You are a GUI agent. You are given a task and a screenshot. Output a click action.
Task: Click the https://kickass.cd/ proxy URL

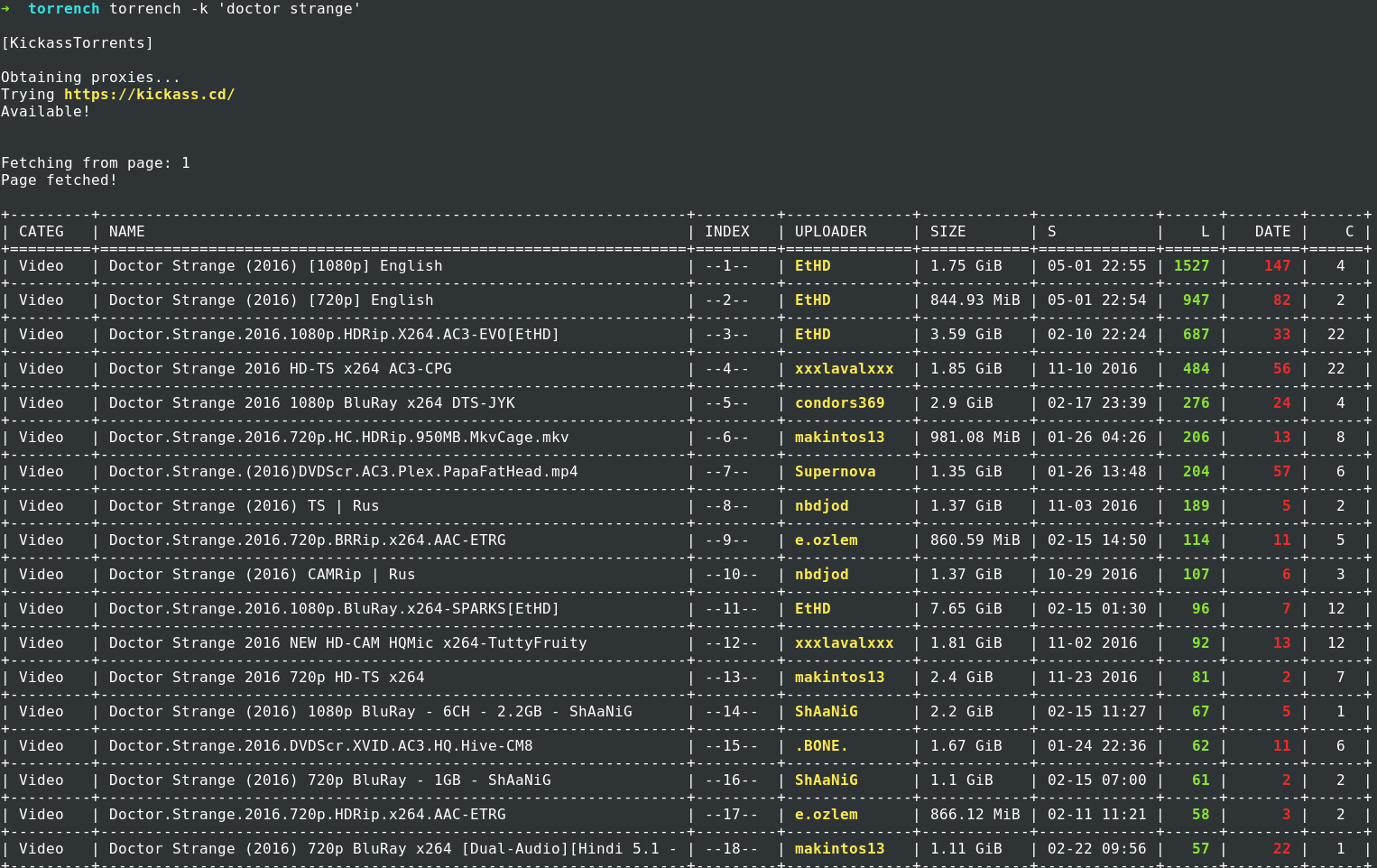pyautogui.click(x=149, y=94)
